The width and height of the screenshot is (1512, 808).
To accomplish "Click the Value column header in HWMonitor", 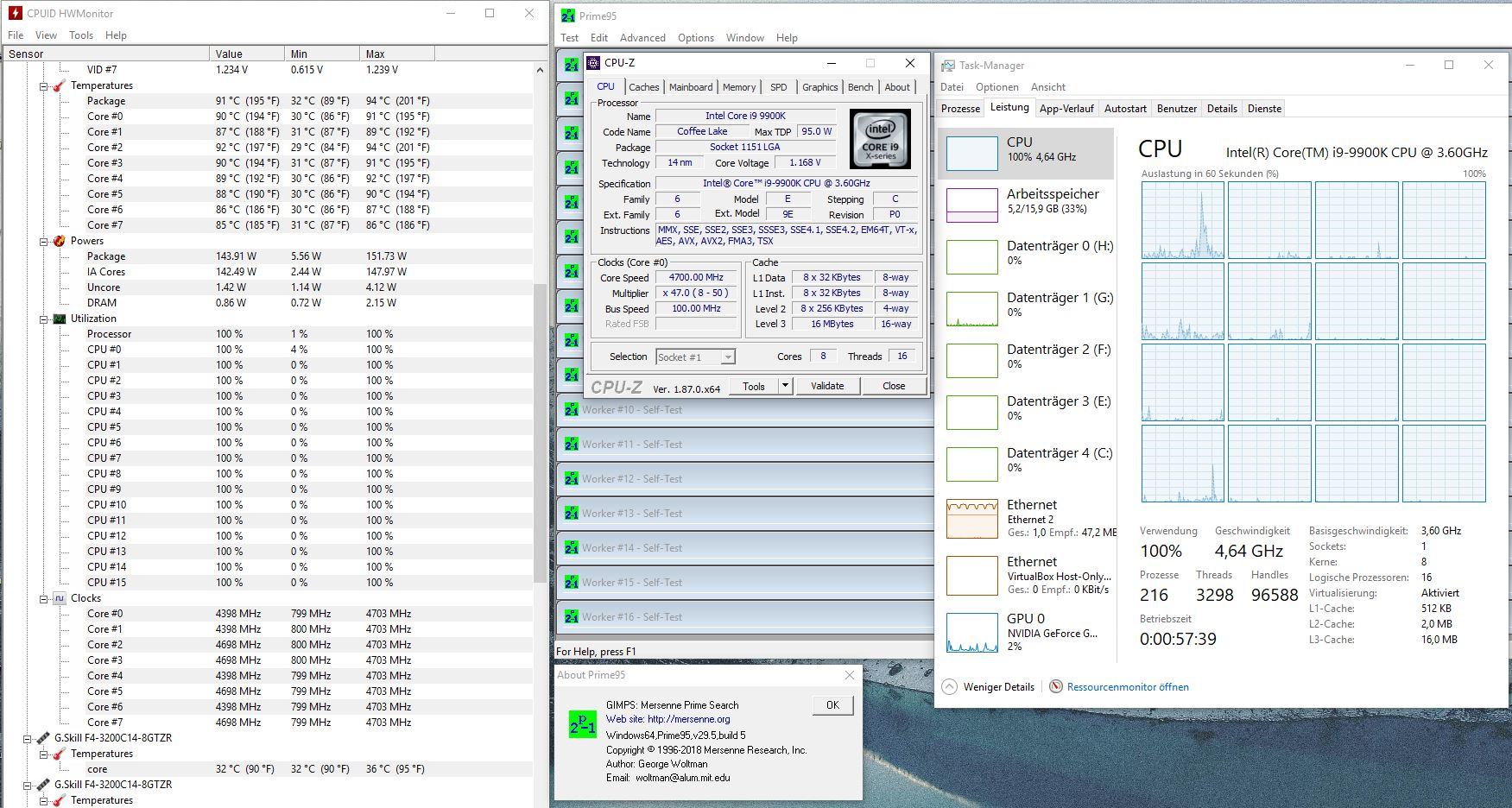I will coord(246,54).
